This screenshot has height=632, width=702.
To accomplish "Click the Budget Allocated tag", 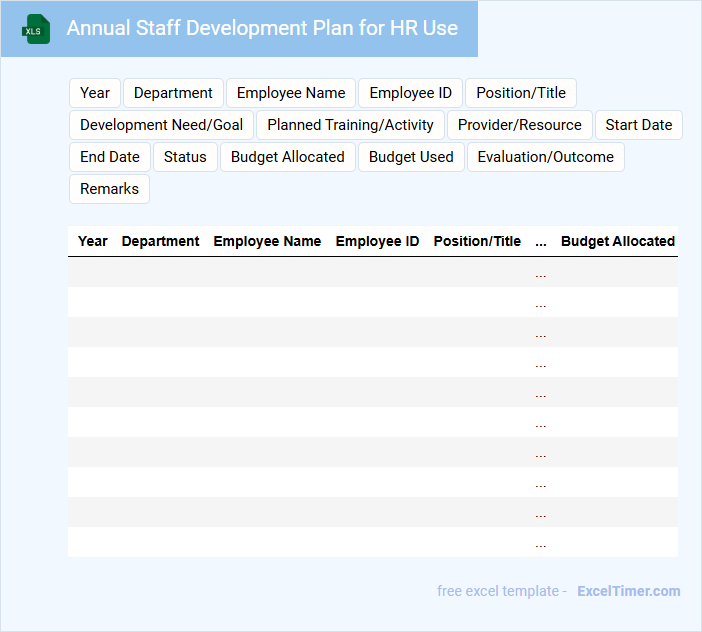I will pyautogui.click(x=287, y=157).
